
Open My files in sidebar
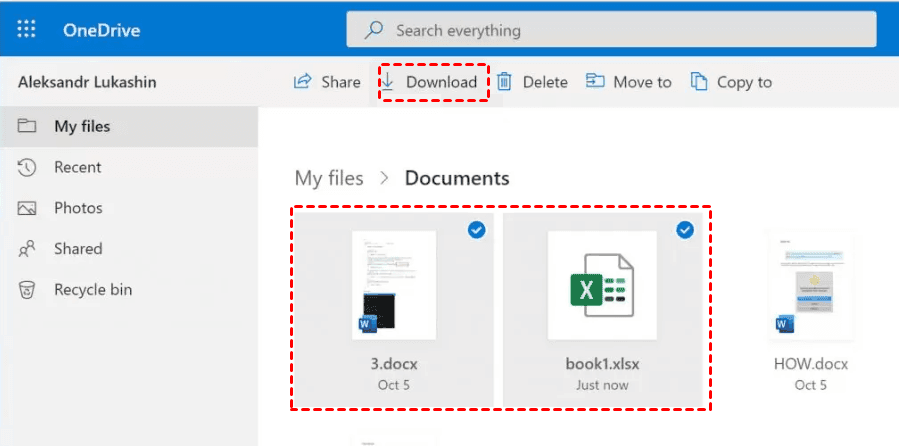[129, 126]
